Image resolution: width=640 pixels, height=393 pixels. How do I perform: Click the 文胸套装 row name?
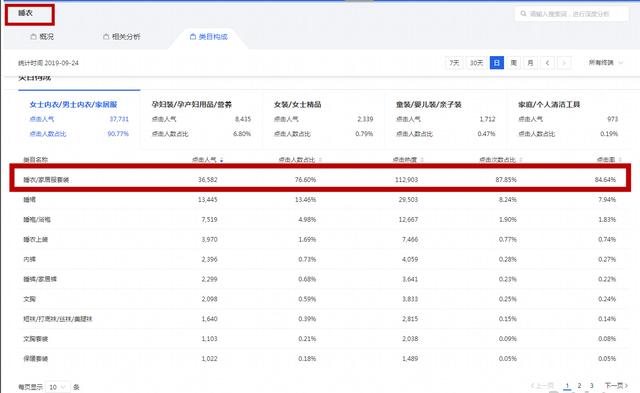point(36,339)
